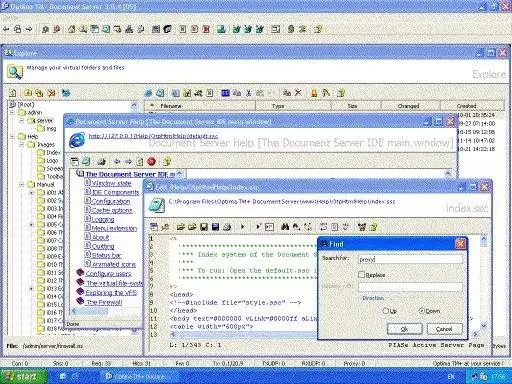
Task: Collapse the admin folder in Explorer tree
Action: 12,112
